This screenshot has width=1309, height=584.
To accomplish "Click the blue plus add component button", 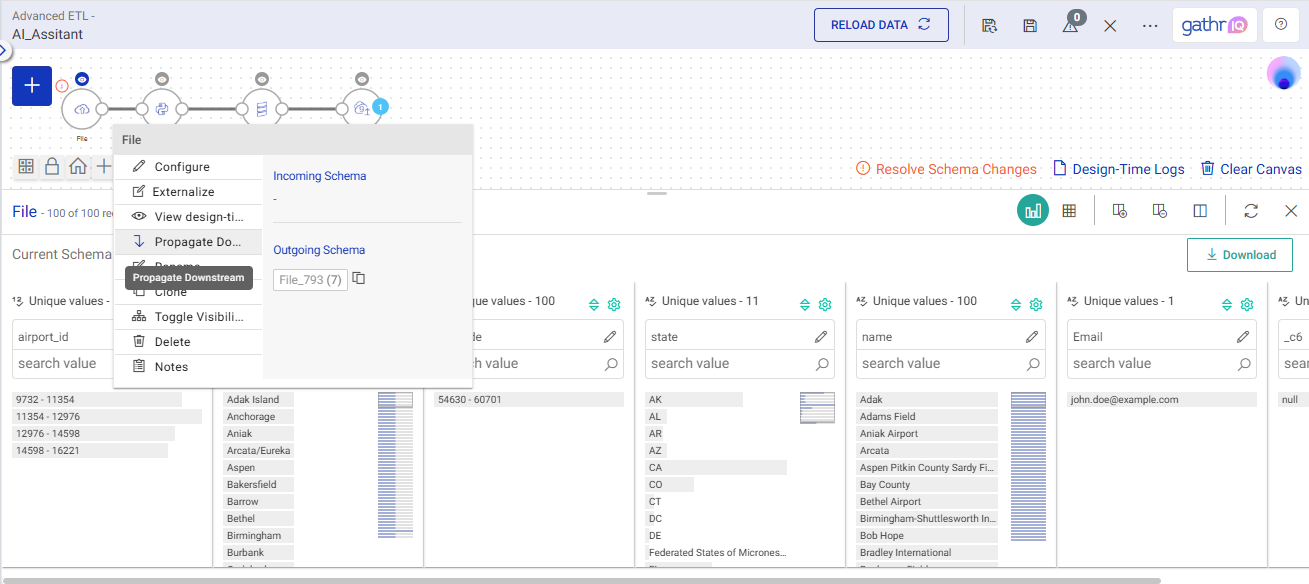I will click(32, 86).
